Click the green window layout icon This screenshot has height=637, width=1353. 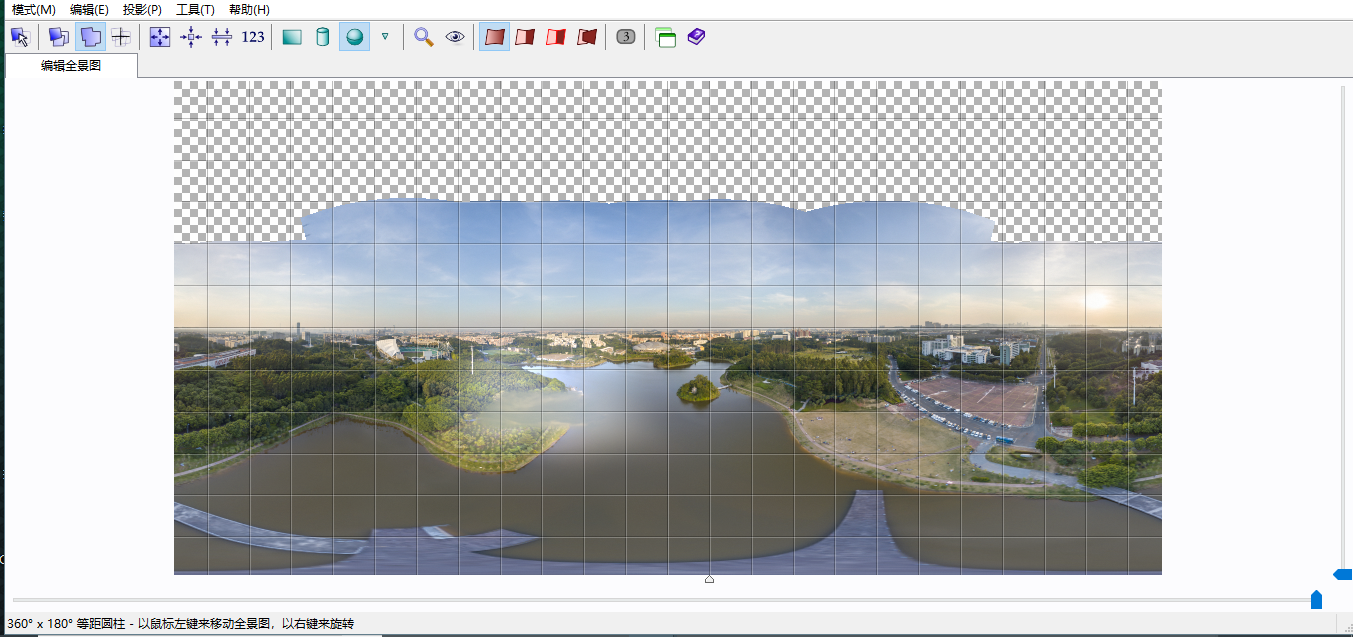665,37
